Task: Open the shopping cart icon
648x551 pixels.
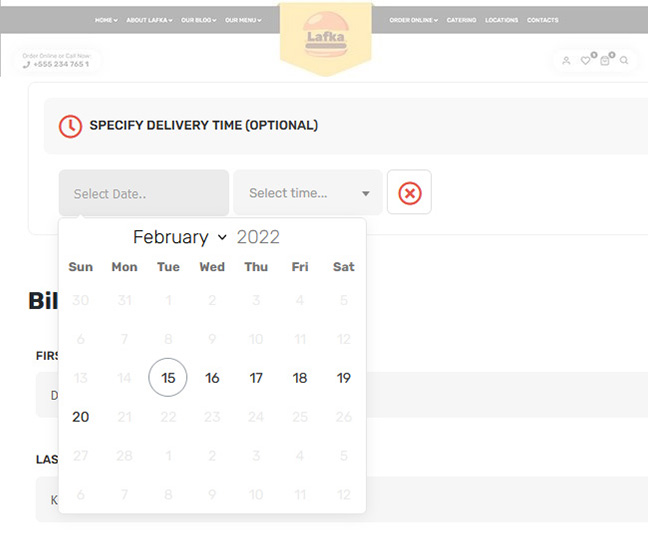Action: click(605, 61)
